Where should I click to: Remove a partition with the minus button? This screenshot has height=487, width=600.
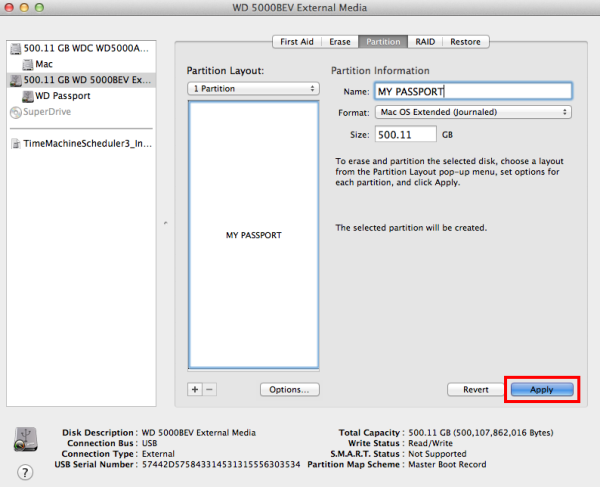pyautogui.click(x=209, y=389)
